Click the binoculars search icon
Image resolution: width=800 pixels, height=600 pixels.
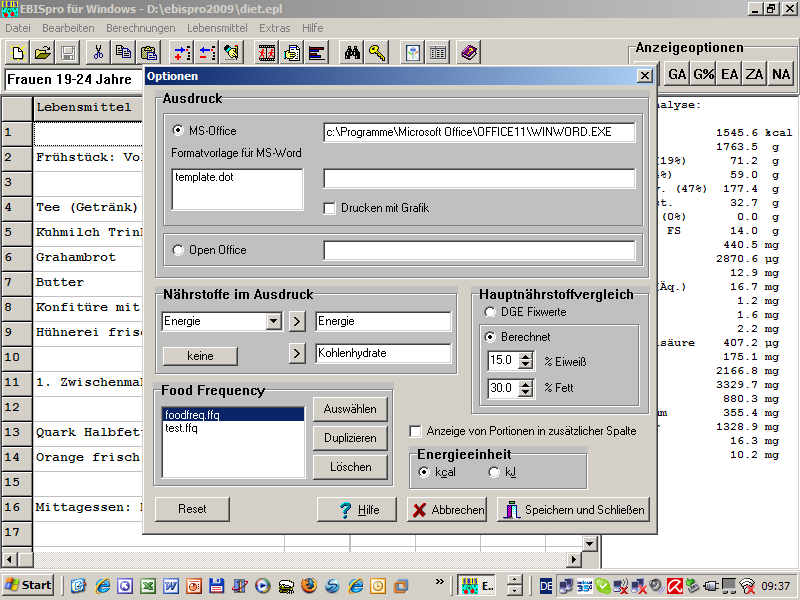[352, 52]
